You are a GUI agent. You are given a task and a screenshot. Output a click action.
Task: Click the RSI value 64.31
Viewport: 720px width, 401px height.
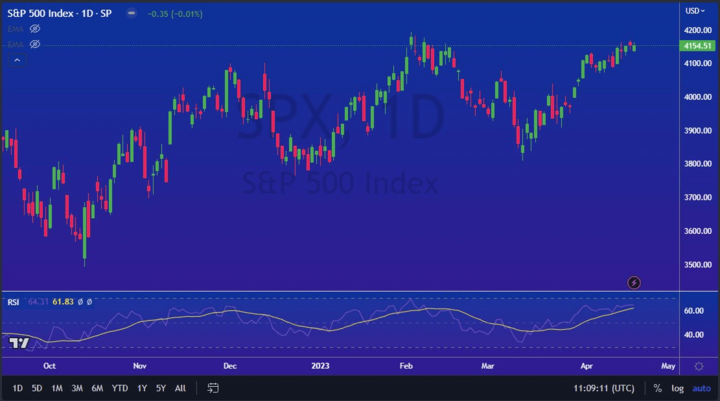pos(38,302)
